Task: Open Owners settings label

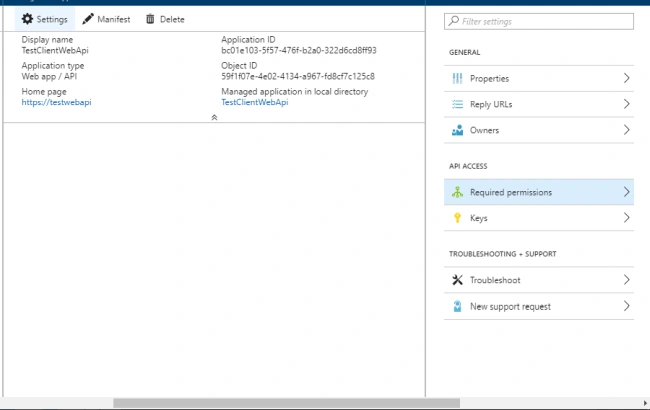Action: [484, 130]
